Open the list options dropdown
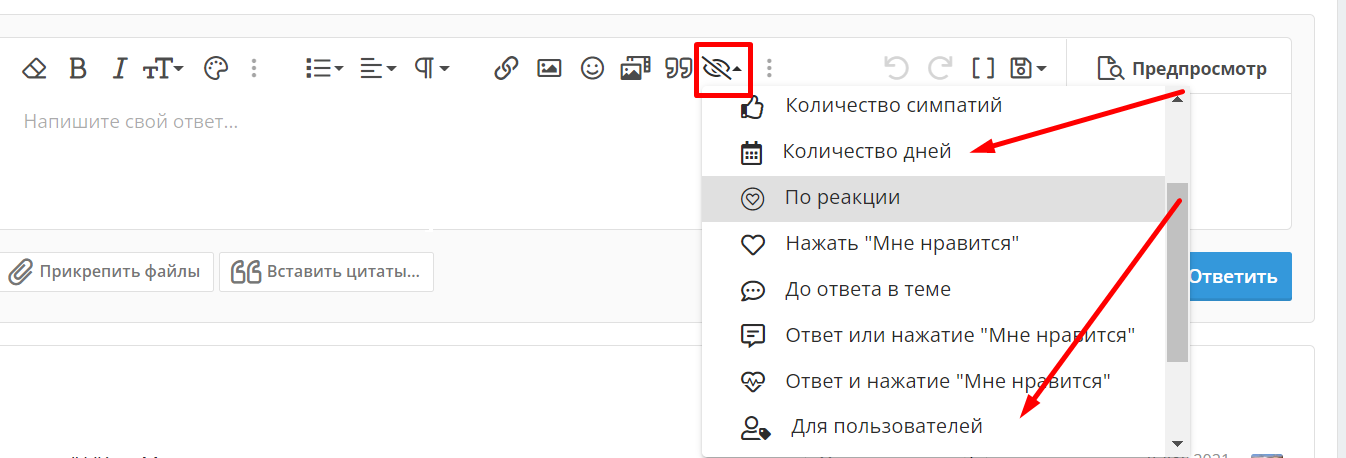 (324, 69)
